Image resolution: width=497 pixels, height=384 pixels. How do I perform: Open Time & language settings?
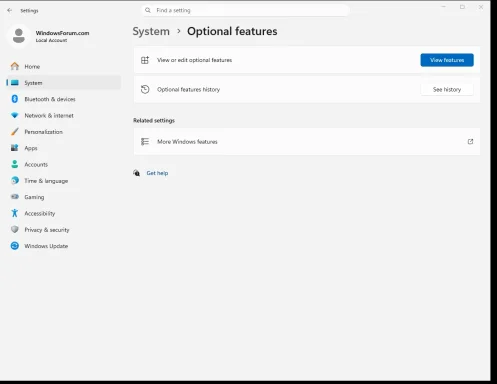point(63,180)
